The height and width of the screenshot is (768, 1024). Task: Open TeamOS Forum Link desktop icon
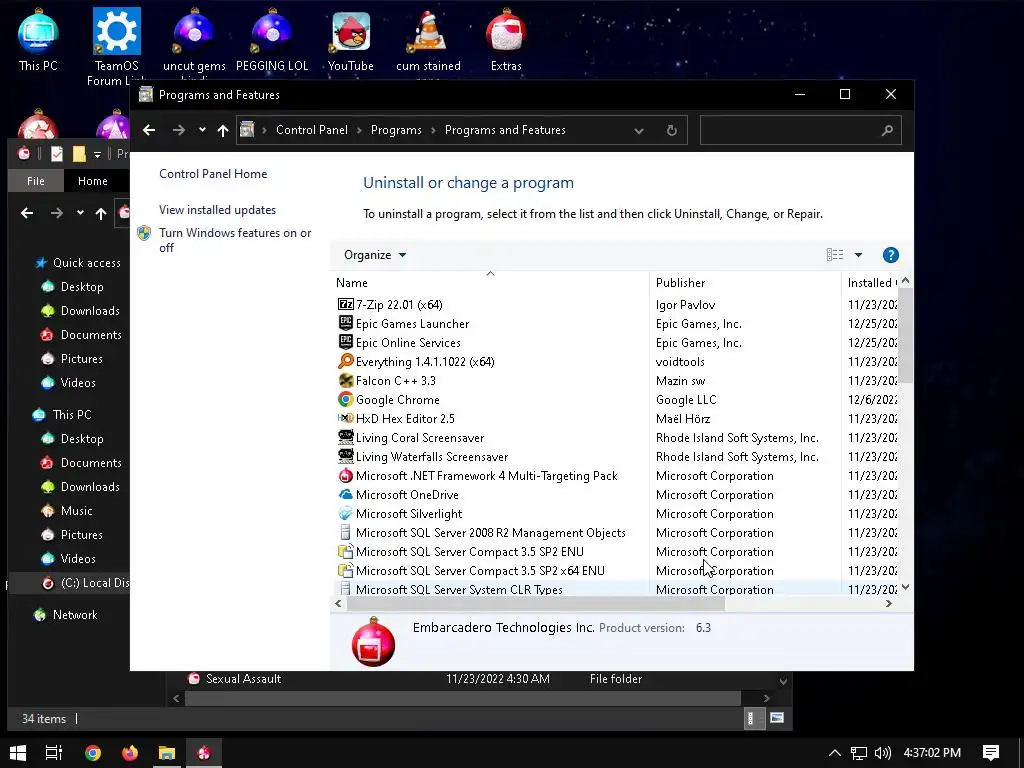pos(116,46)
